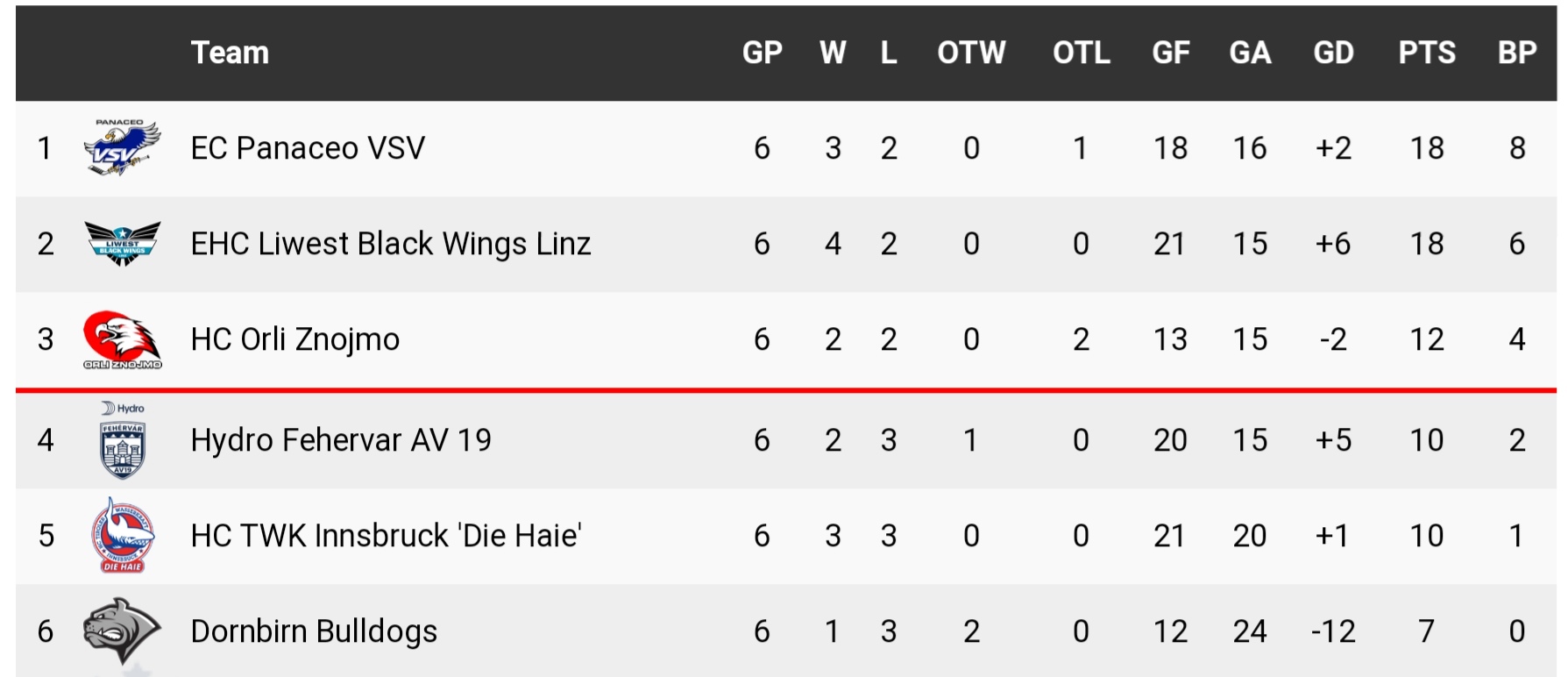Click the GD column header
The image size is (1568, 677).
[1333, 53]
